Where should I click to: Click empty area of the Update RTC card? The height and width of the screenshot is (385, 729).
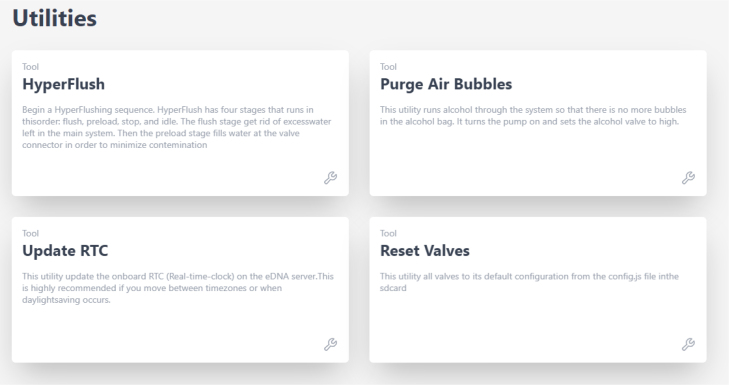[x=163, y=330]
